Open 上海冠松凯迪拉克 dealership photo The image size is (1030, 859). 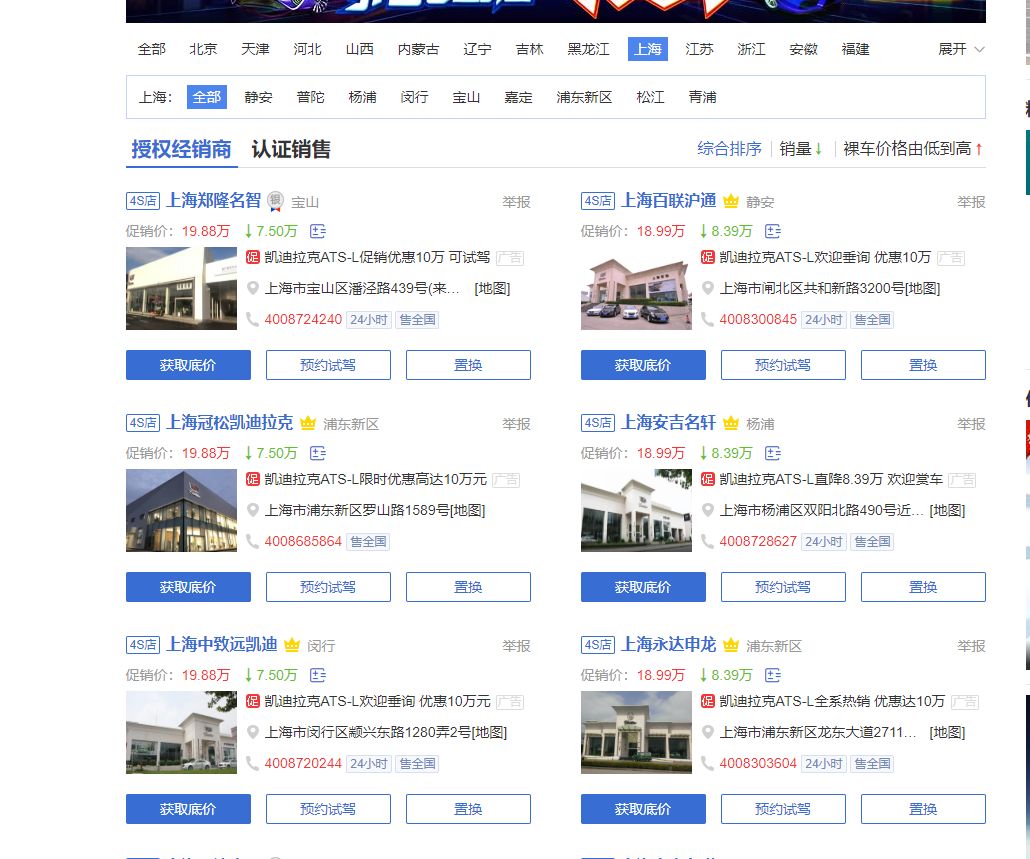tap(181, 510)
